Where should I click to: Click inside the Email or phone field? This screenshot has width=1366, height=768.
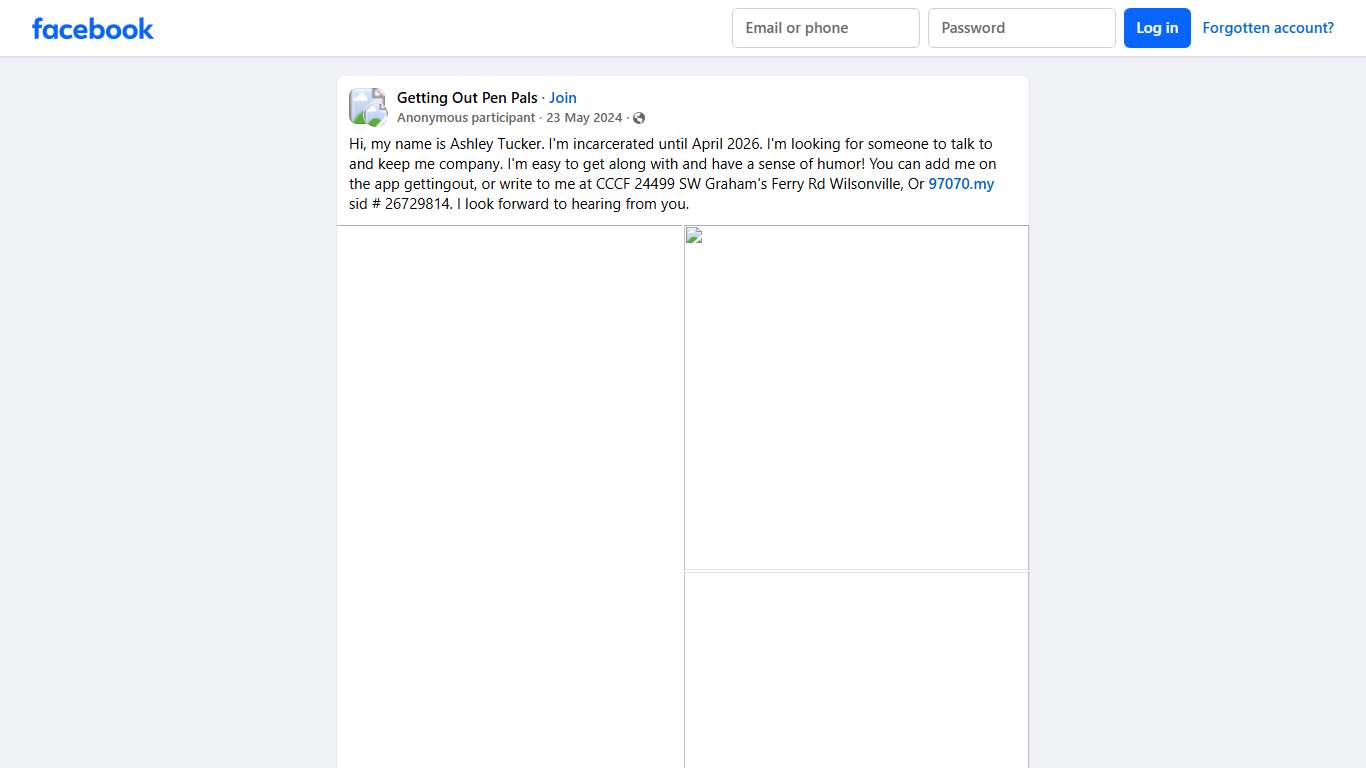point(825,28)
